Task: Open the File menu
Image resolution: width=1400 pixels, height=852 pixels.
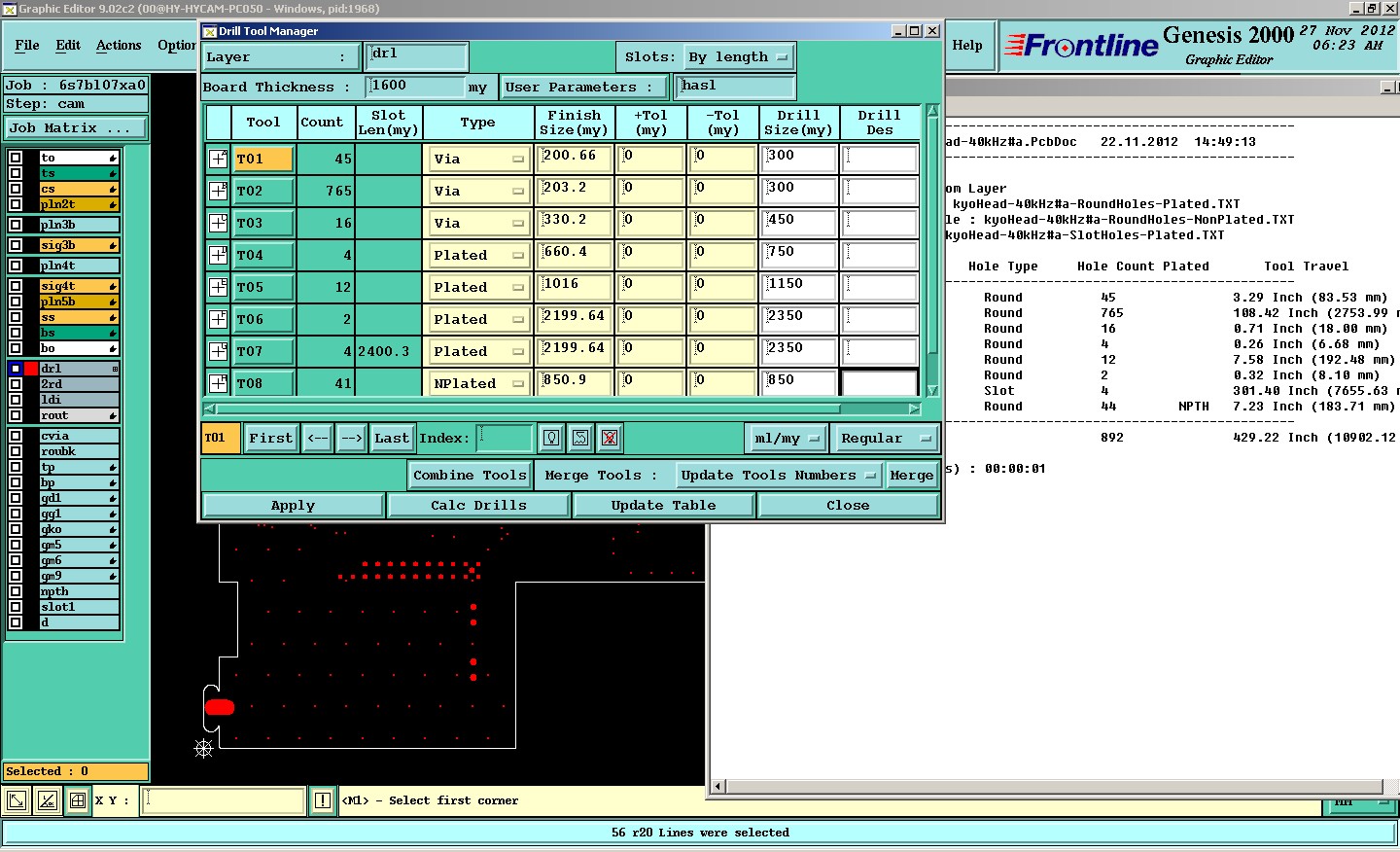Action: 27,45
